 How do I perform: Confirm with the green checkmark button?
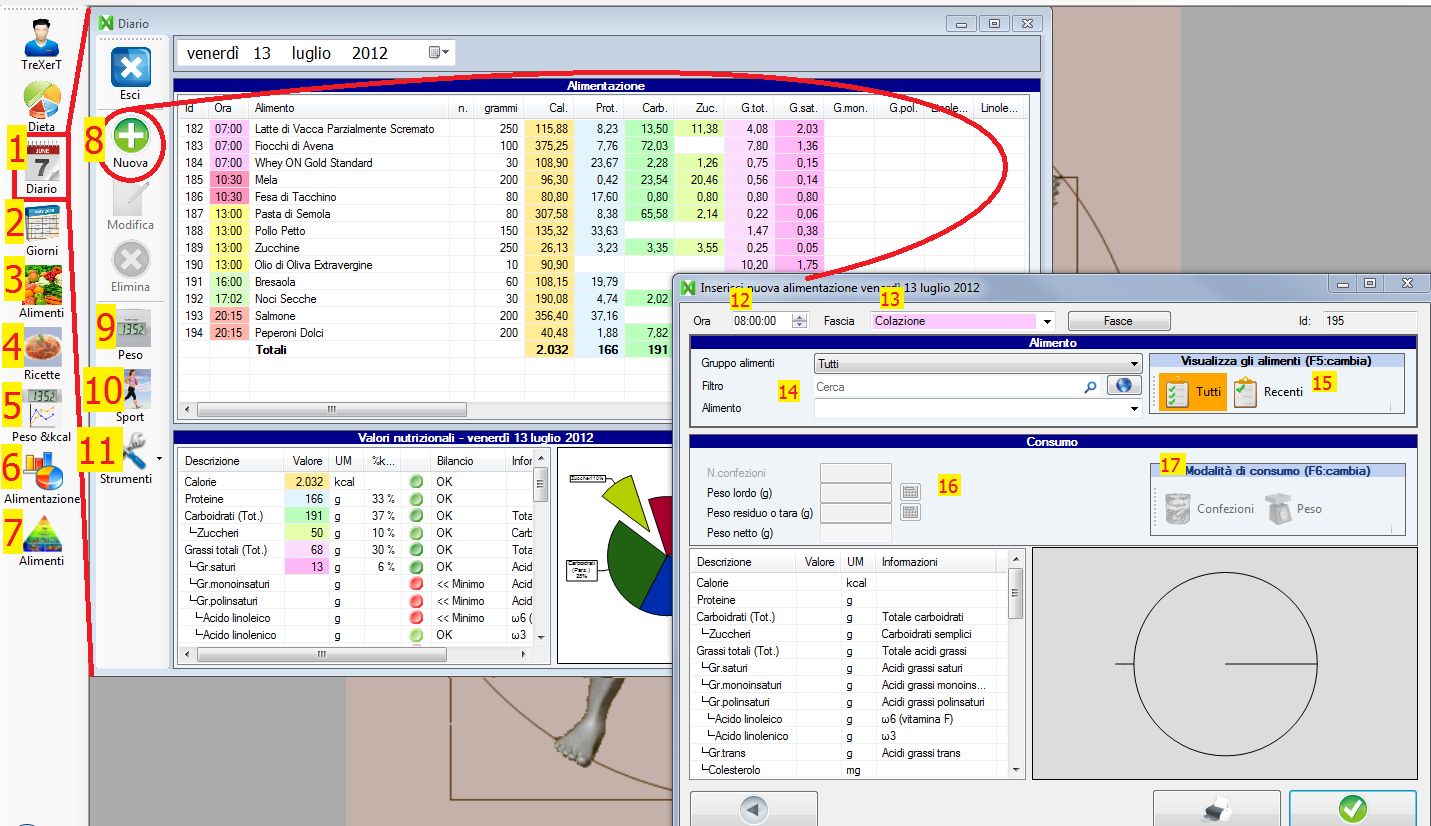tap(1352, 809)
